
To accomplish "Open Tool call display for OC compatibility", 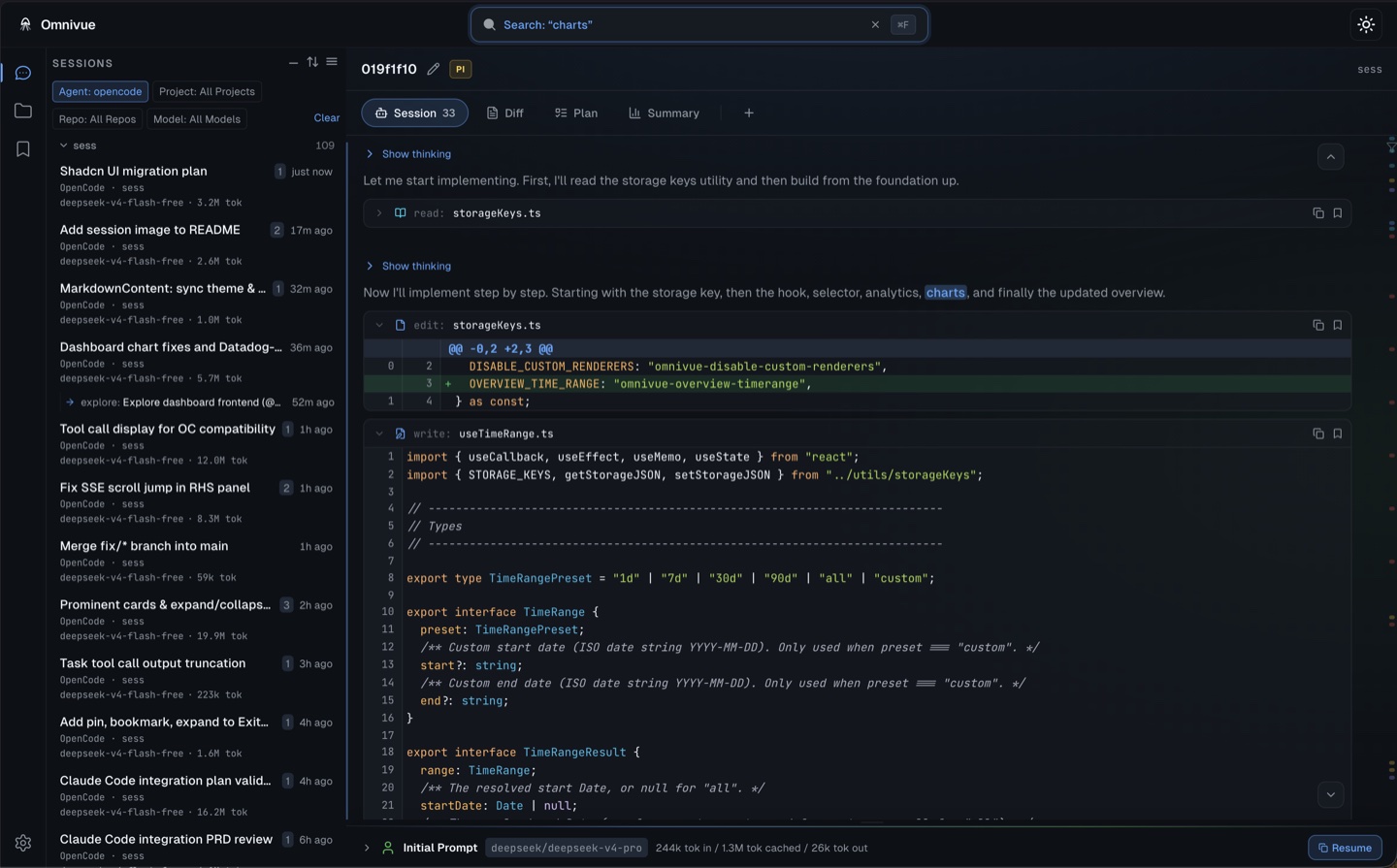I will pyautogui.click(x=196, y=444).
